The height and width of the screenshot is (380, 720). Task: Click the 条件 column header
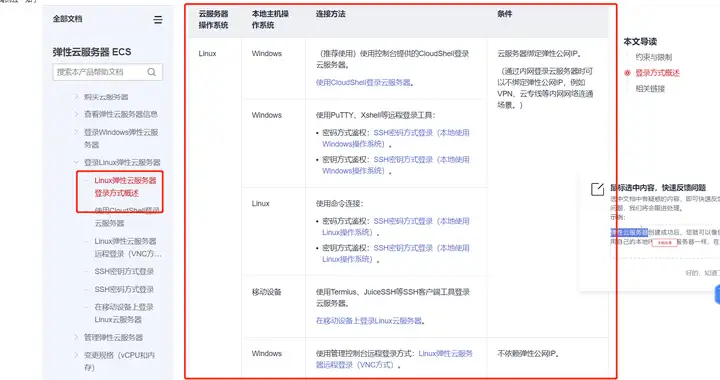505,14
